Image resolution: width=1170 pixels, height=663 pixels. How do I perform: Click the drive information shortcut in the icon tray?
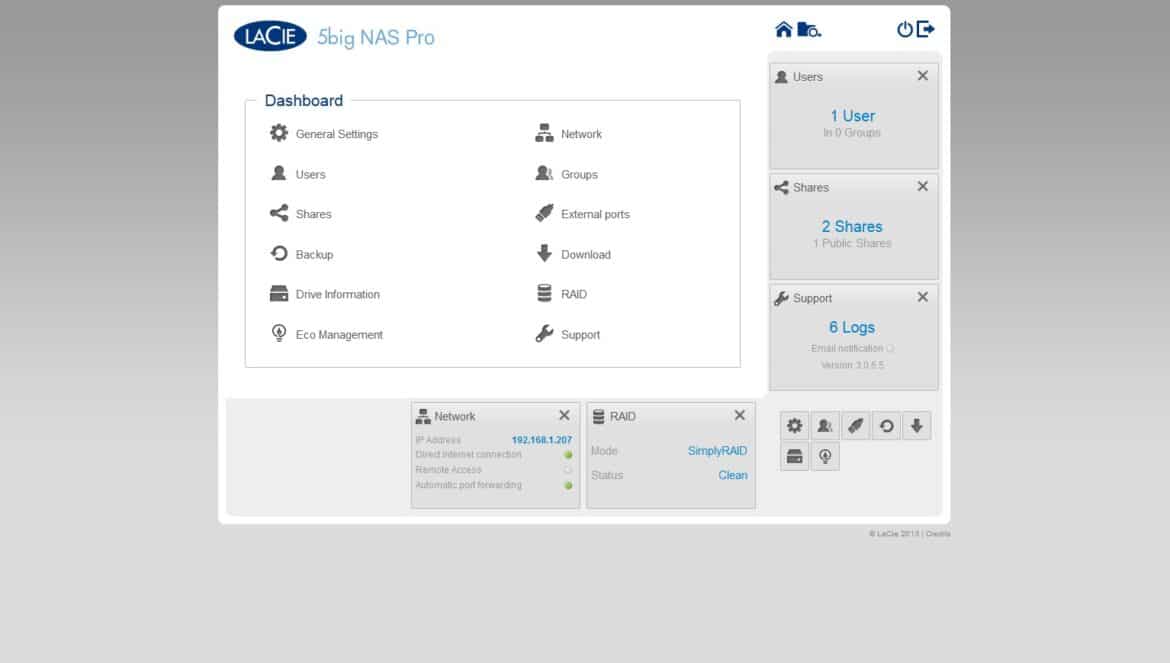coord(795,456)
